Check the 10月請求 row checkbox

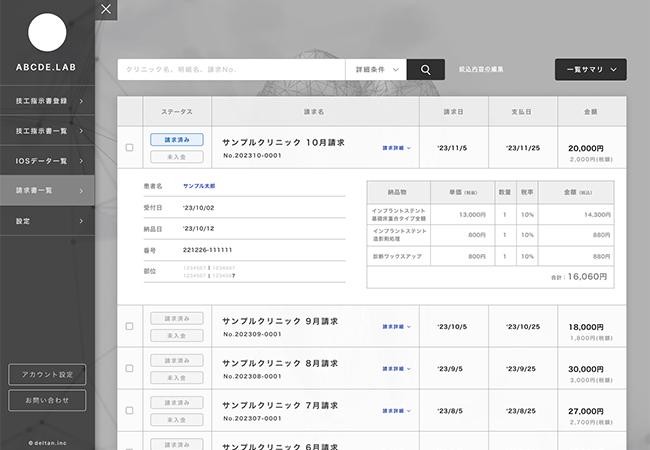pyautogui.click(x=129, y=148)
